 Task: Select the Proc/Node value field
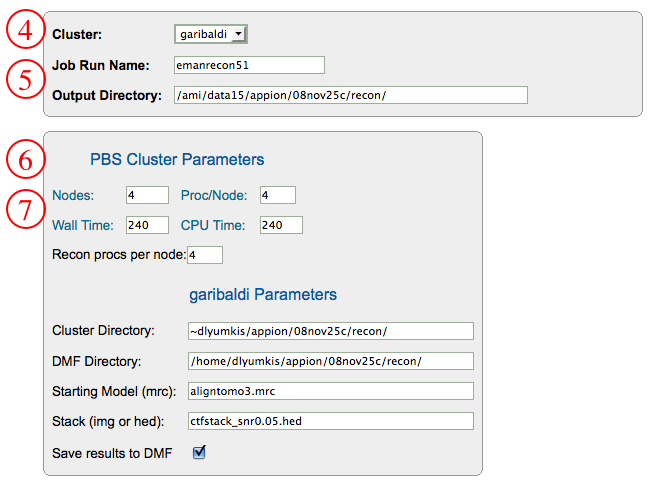(x=277, y=195)
